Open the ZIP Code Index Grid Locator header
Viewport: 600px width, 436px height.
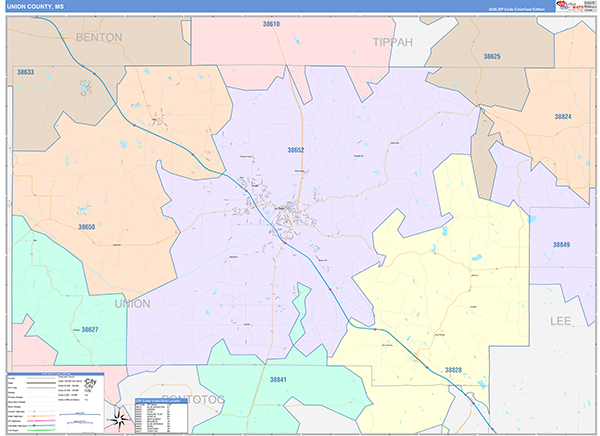(161, 400)
